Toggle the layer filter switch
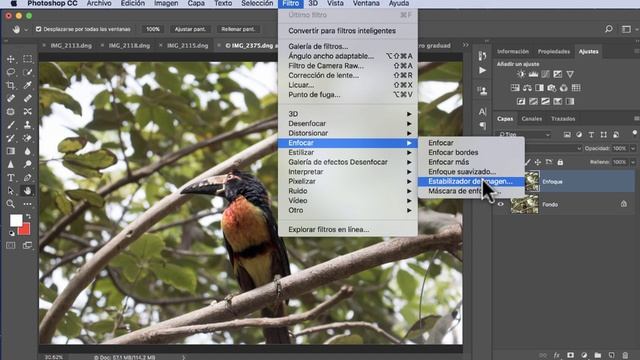Screen dimensions: 640x360 click(634, 133)
